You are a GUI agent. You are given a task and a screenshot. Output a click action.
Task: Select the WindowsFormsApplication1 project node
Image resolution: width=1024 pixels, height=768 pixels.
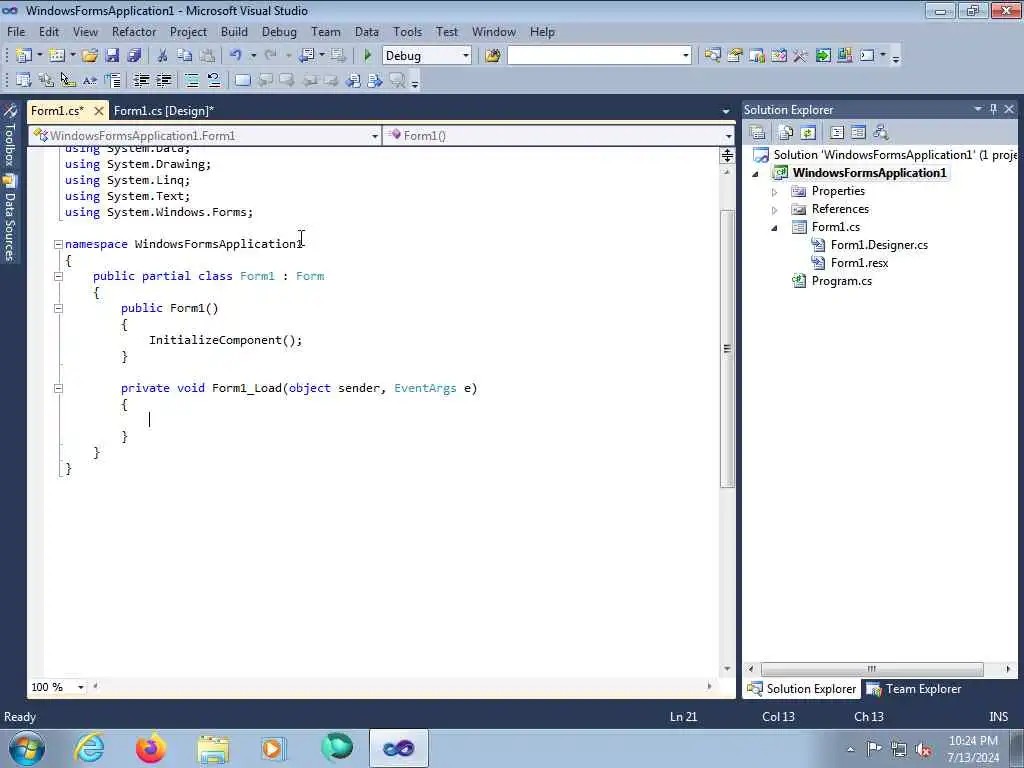tap(869, 173)
